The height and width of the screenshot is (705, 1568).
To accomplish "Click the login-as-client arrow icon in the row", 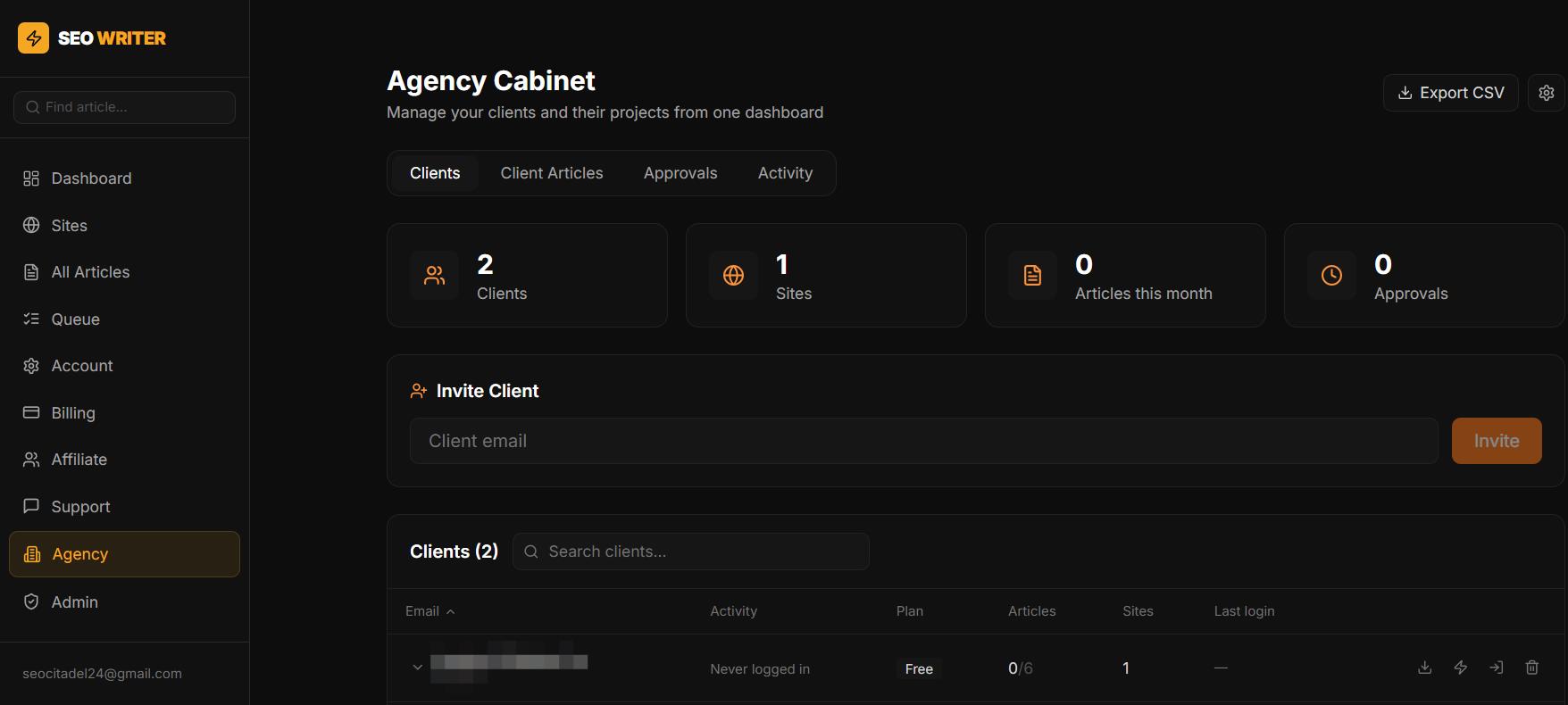I will point(1497,668).
